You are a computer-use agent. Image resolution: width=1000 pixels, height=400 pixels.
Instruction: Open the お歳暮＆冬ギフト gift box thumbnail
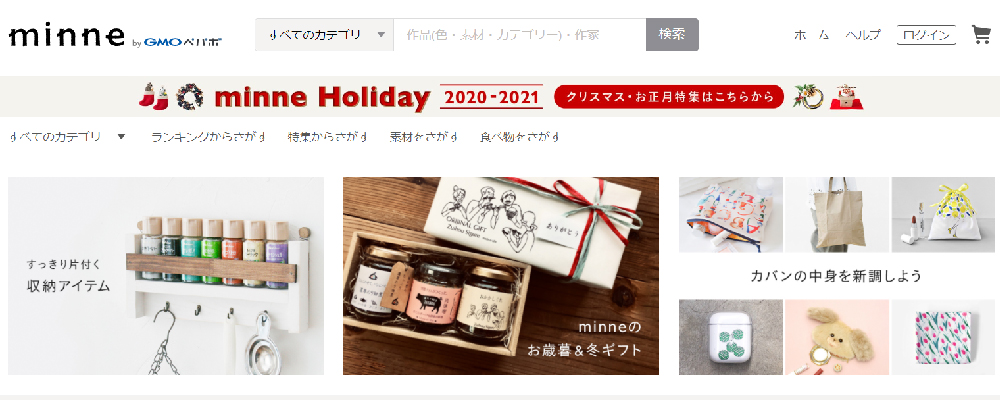[501, 276]
